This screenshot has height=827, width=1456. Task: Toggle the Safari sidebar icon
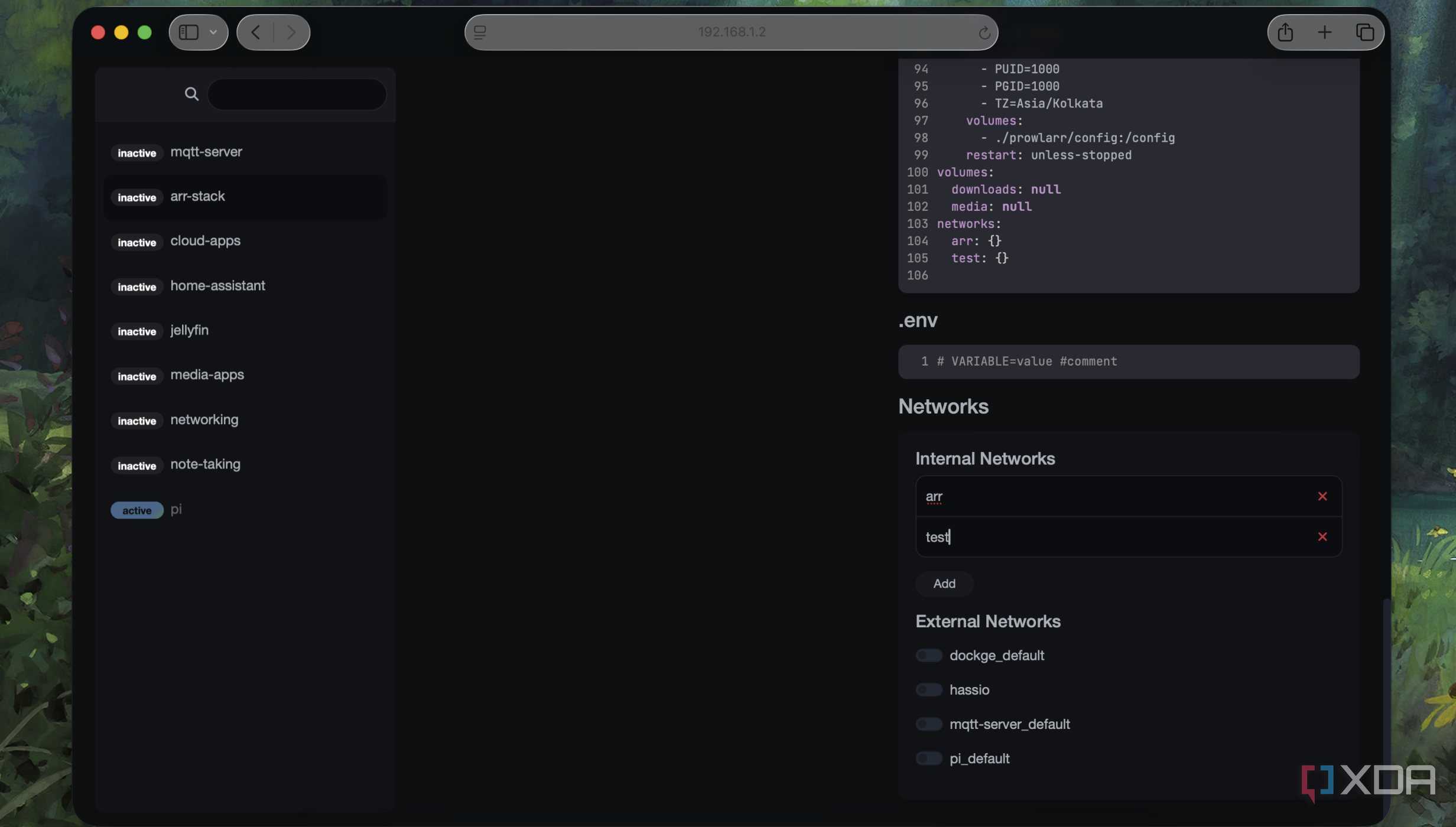(x=188, y=32)
